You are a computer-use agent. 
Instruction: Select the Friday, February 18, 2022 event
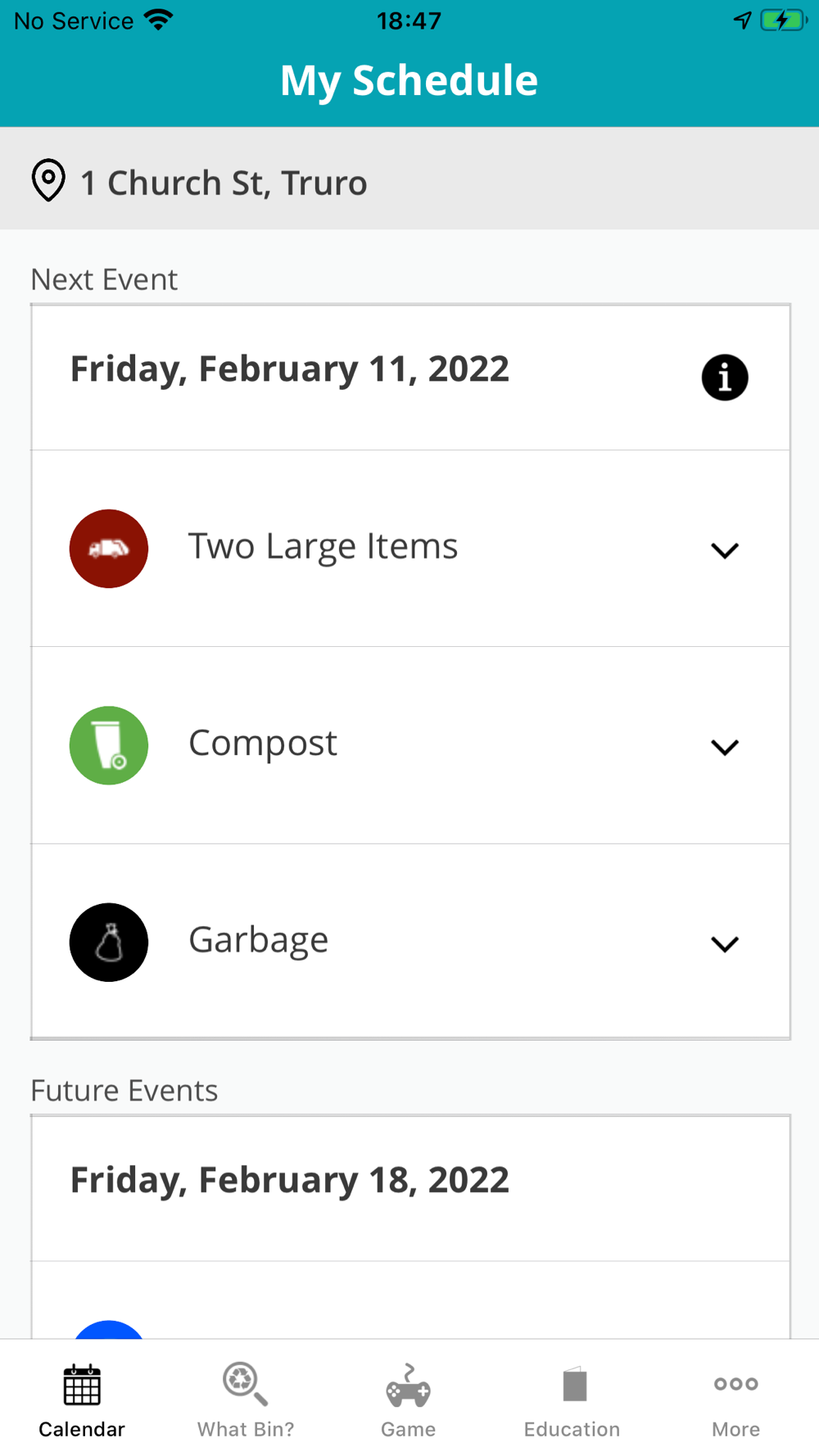pyautogui.click(x=289, y=1180)
